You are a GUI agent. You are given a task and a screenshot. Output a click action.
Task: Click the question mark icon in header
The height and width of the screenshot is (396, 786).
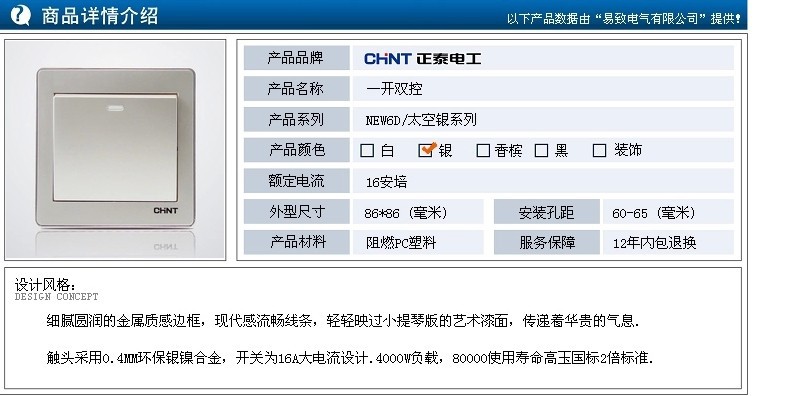21,16
